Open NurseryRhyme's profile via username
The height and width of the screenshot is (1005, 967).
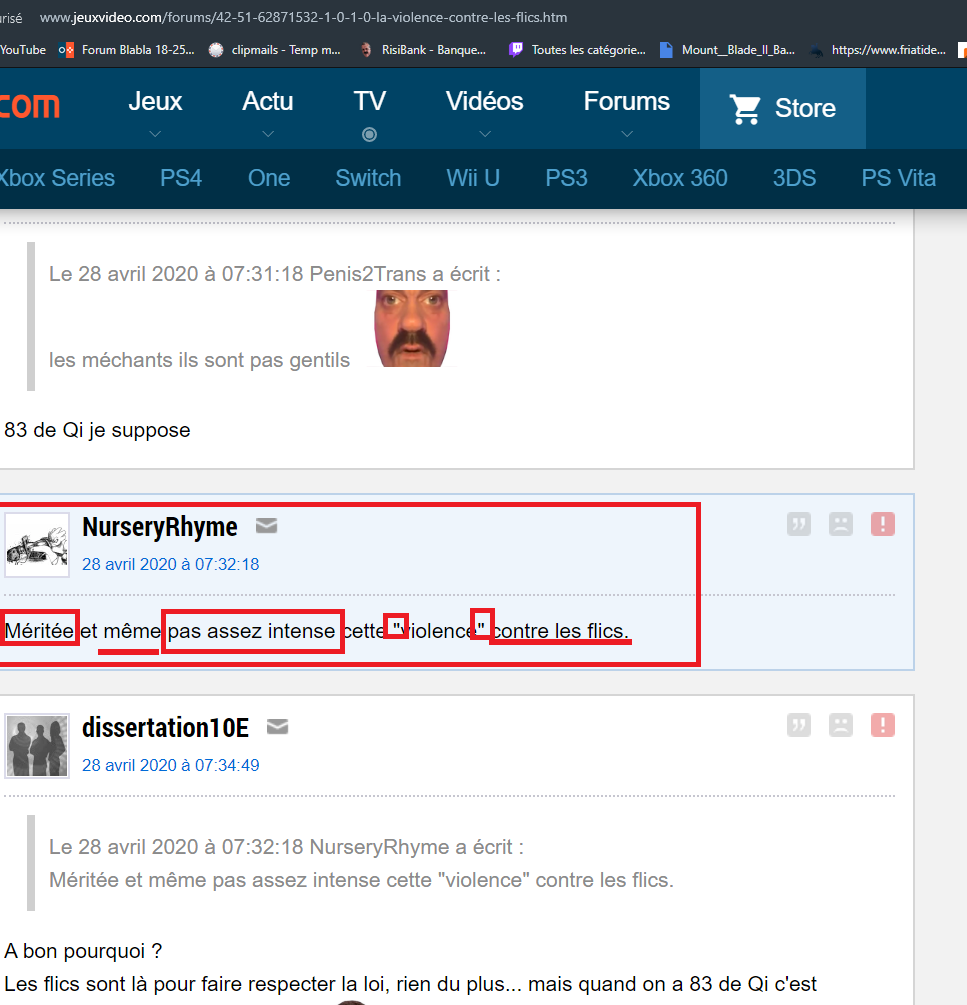click(160, 527)
